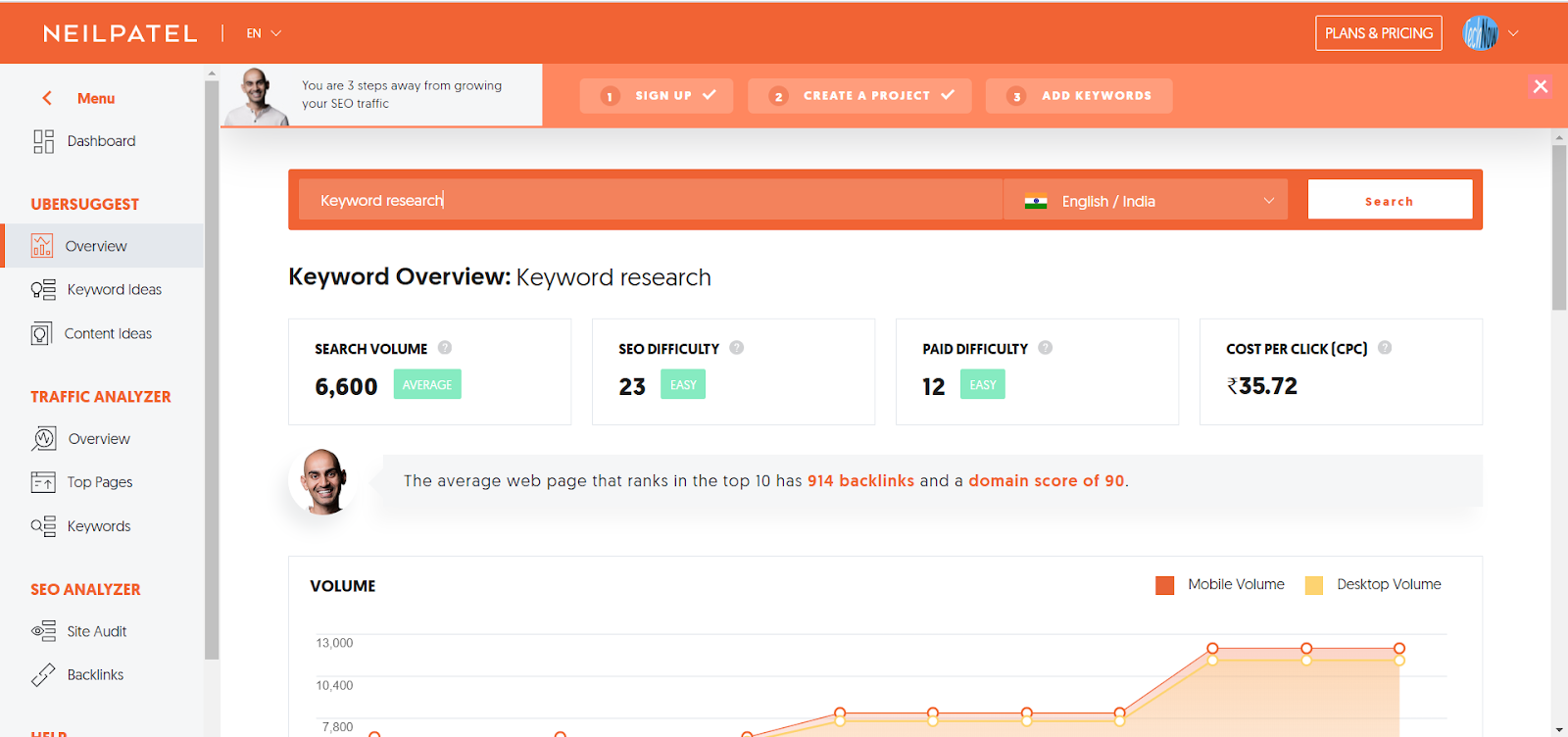Image resolution: width=1568 pixels, height=737 pixels.
Task: Click the sidebar vertical scrollbar
Action: click(212, 370)
